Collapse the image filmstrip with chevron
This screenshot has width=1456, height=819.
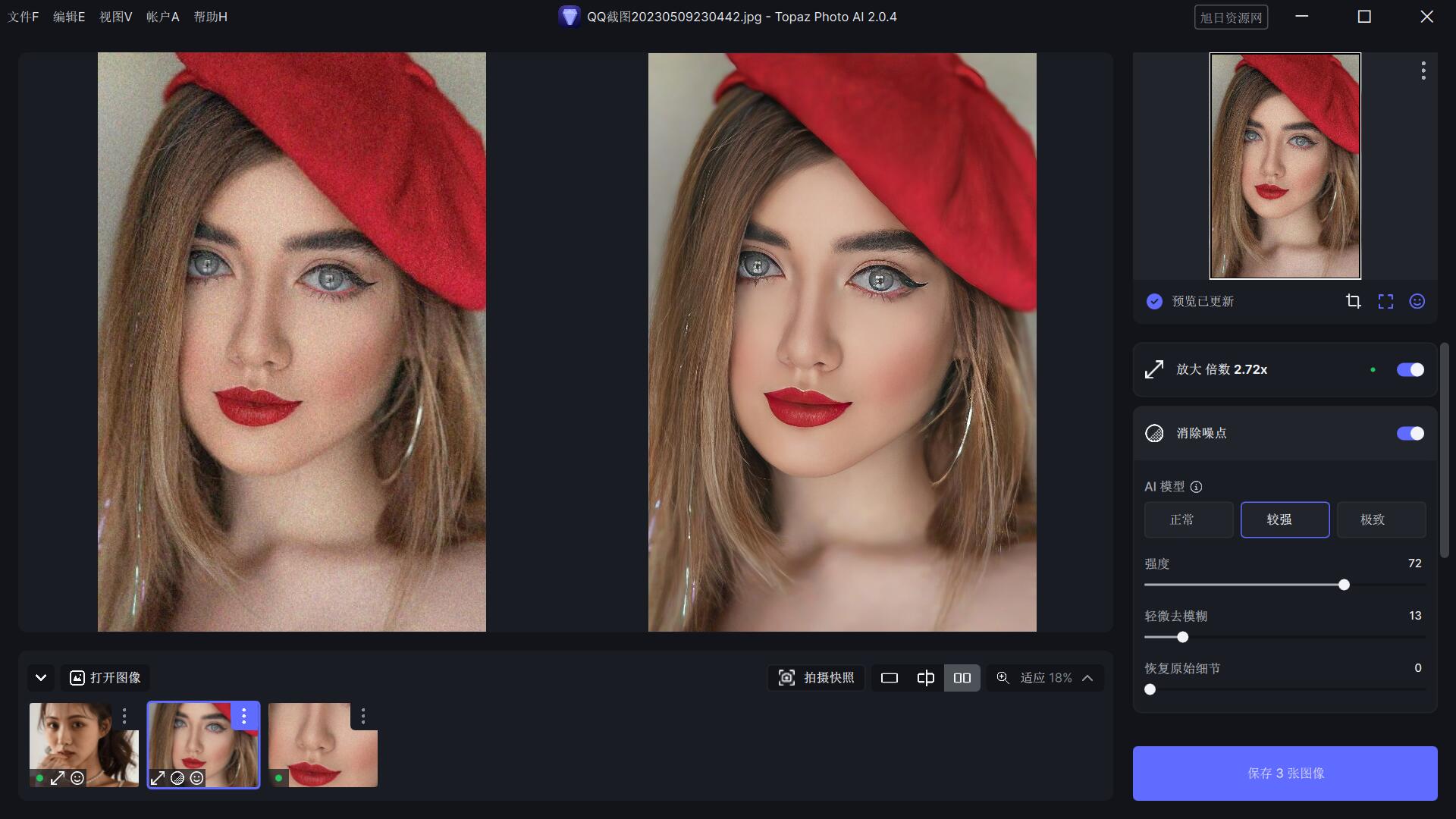click(41, 677)
